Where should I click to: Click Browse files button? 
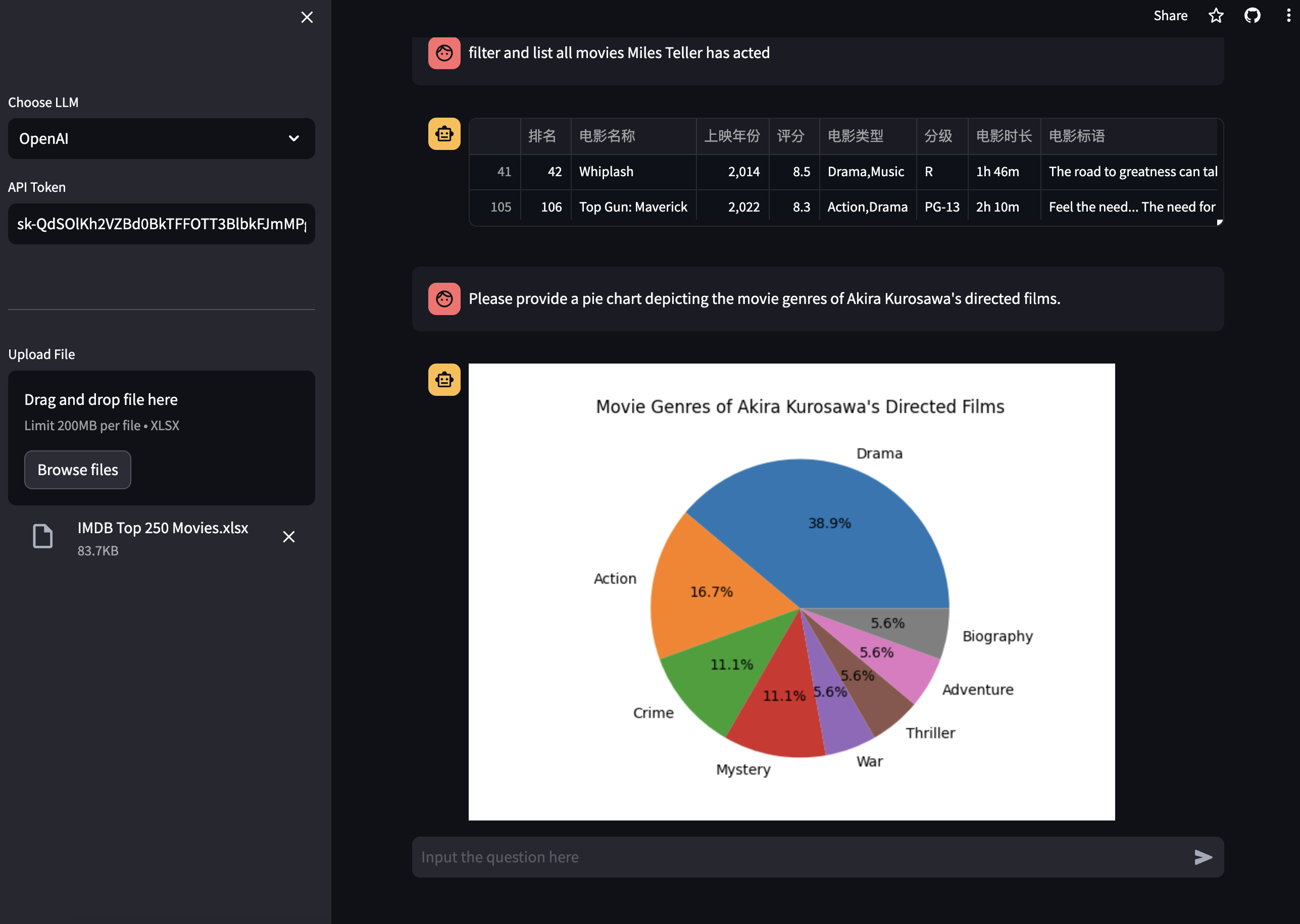coord(77,470)
